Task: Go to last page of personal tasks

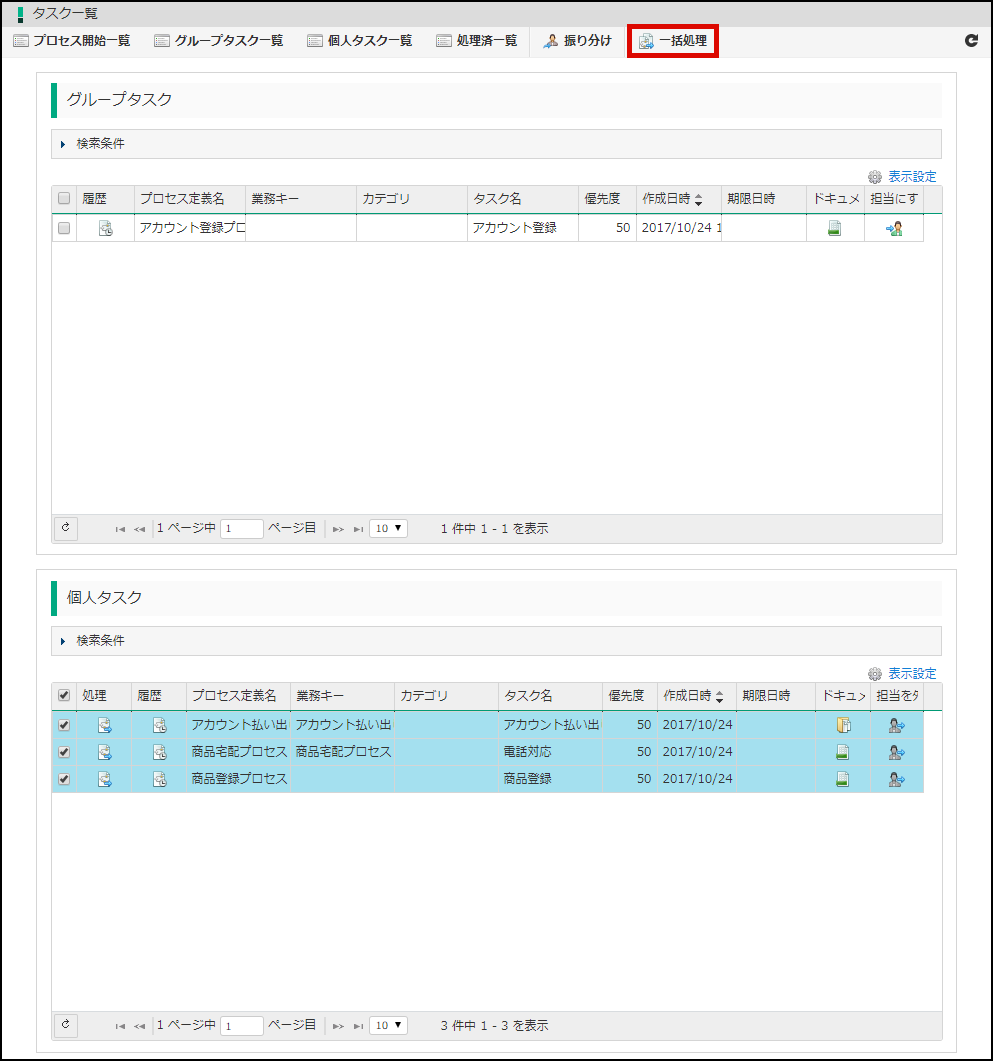Action: coord(359,1026)
